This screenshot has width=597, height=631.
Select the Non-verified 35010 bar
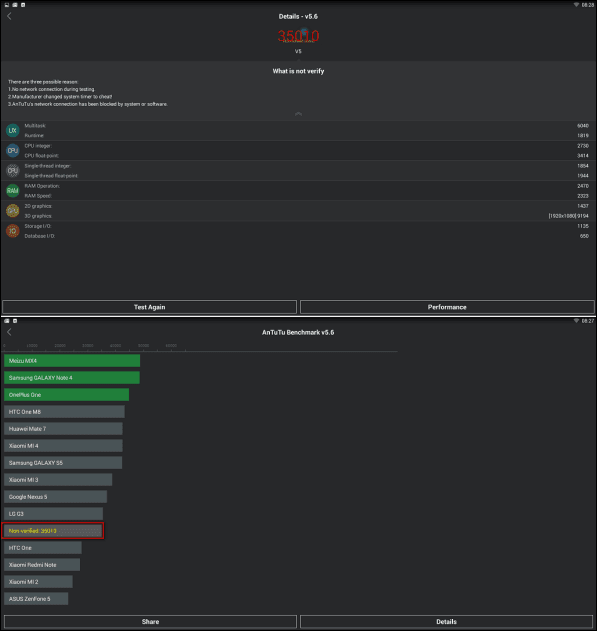(53, 531)
